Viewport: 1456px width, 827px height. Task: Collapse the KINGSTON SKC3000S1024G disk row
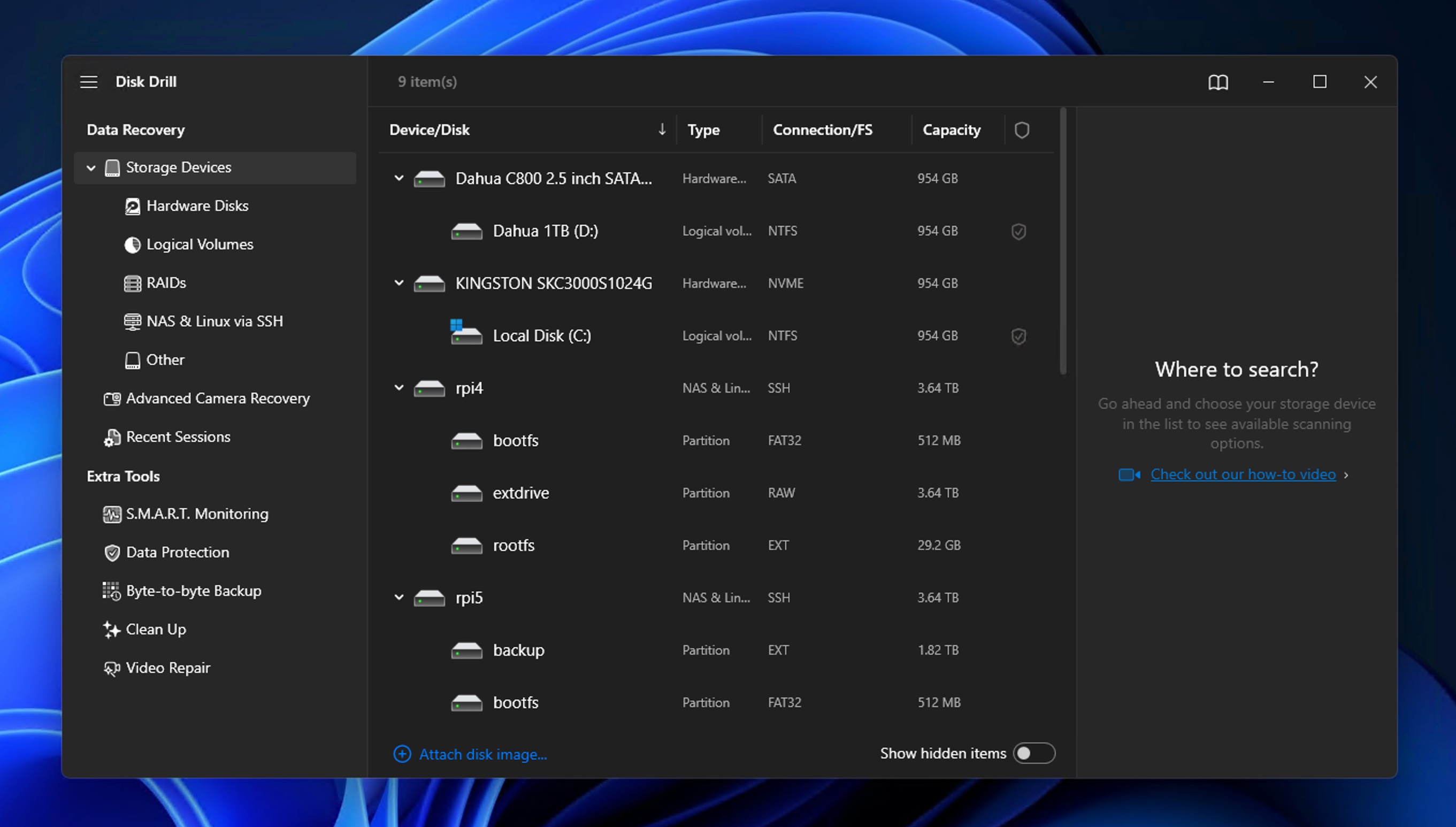399,283
